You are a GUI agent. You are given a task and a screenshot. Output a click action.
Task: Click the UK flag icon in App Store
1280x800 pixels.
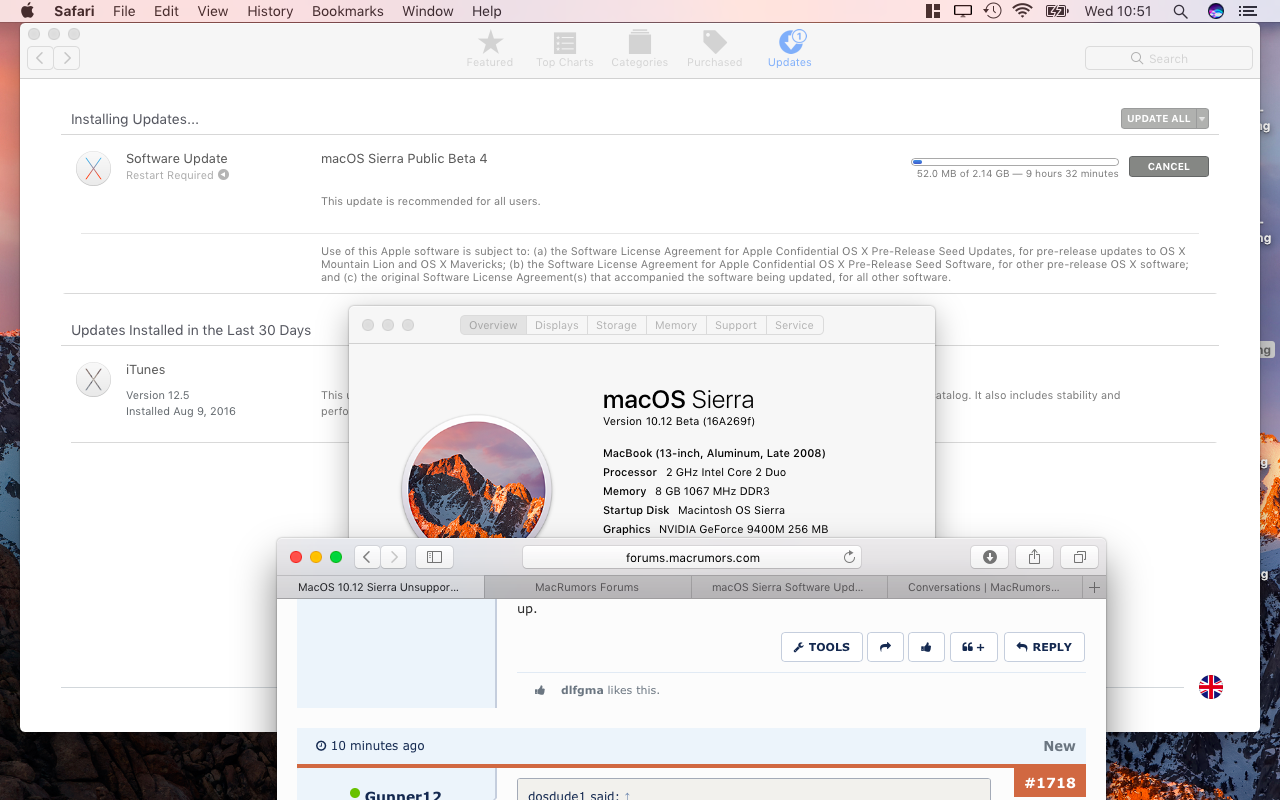pyautogui.click(x=1211, y=687)
